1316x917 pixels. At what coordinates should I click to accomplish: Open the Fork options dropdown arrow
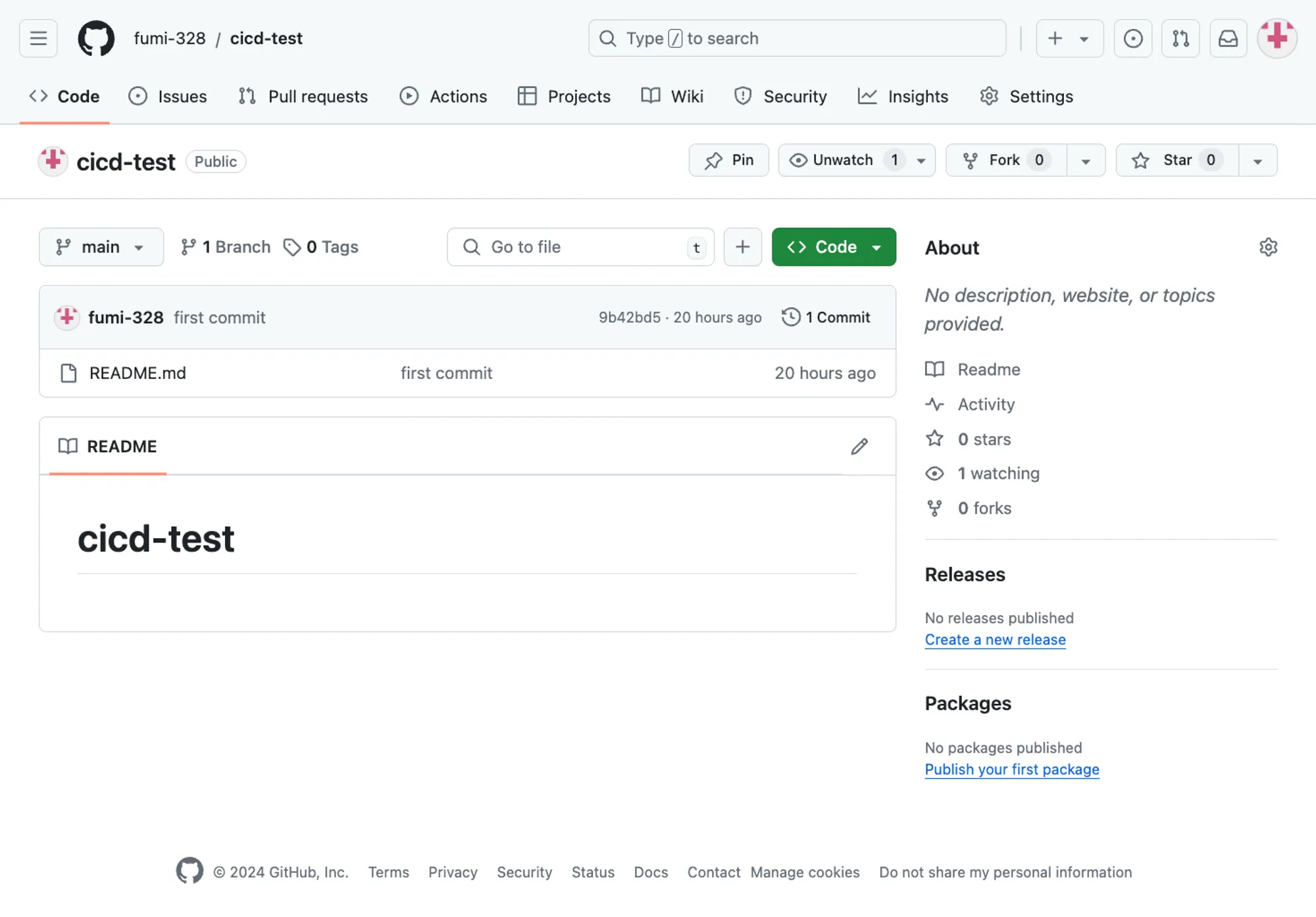[x=1086, y=160]
